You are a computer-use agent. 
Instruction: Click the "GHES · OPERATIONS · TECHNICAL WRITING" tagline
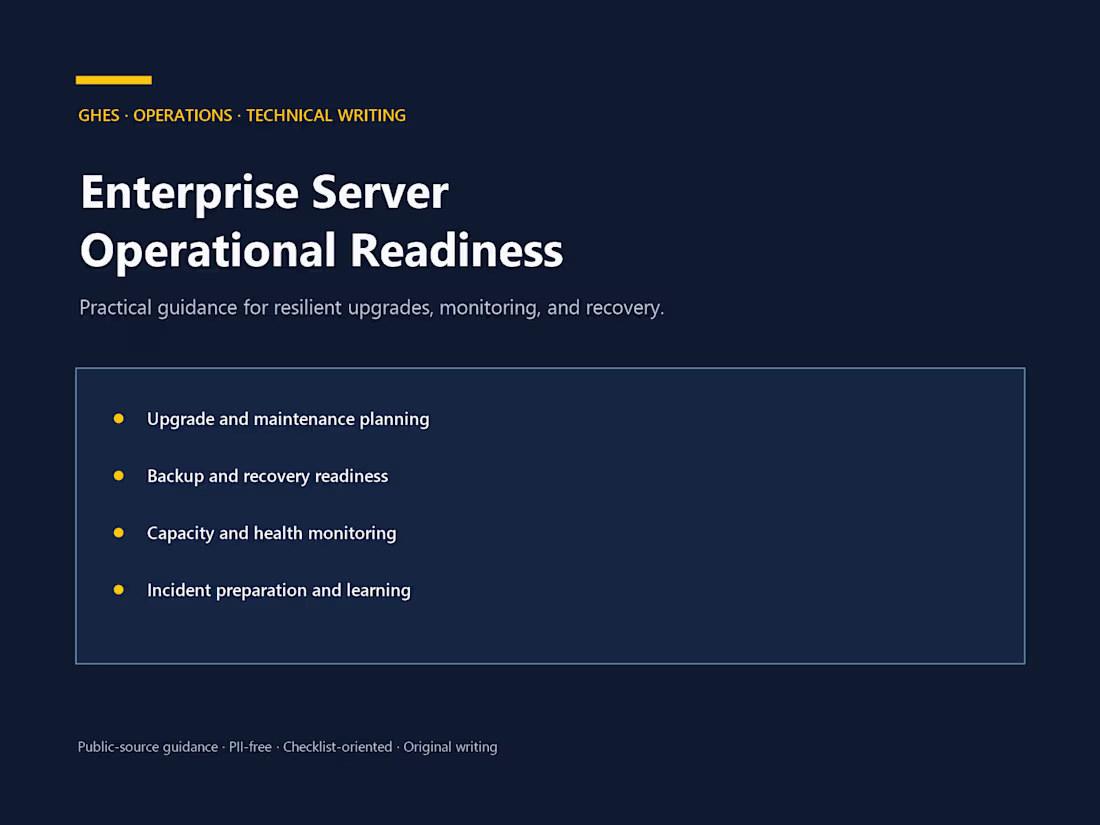point(242,115)
